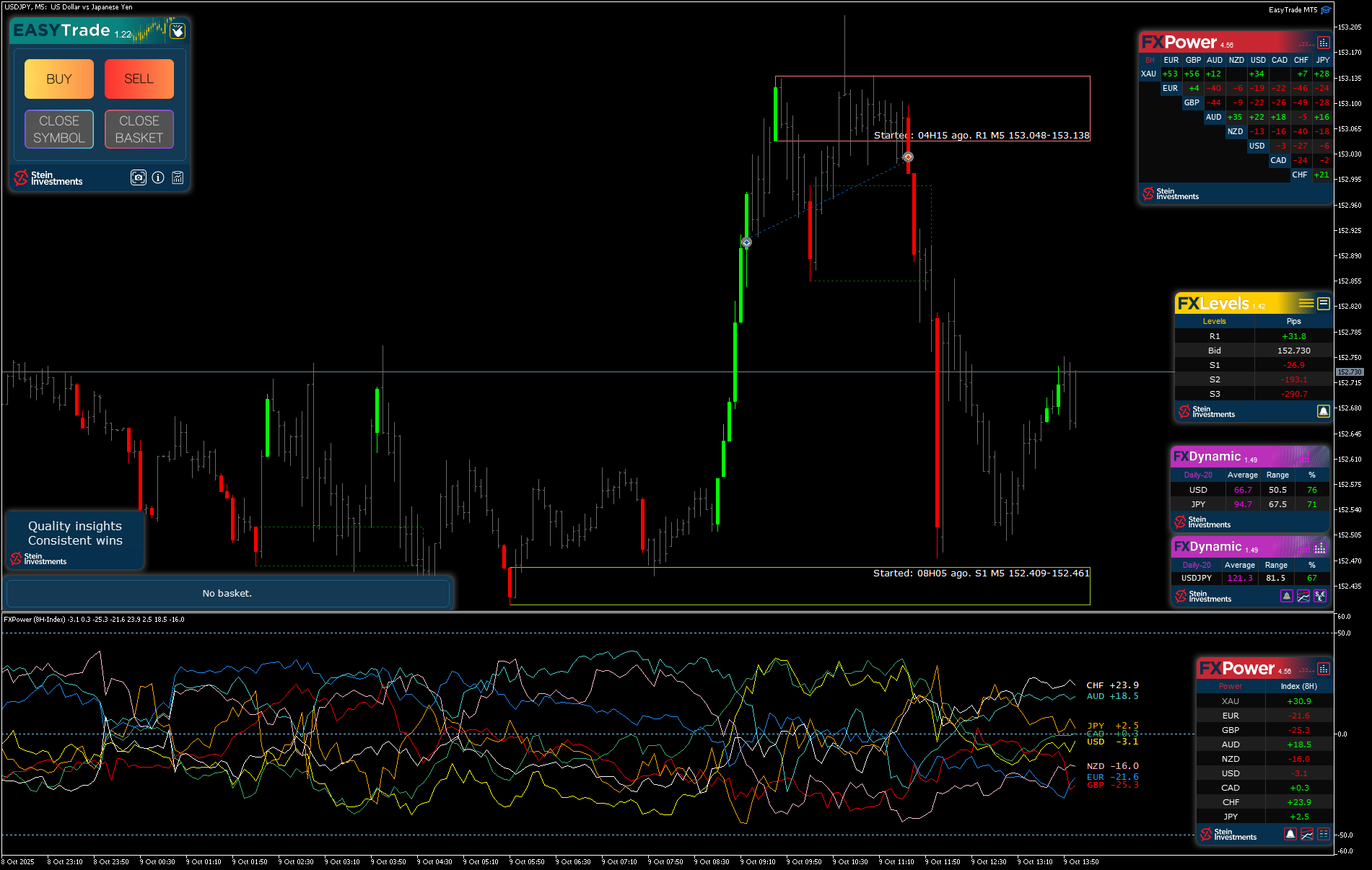Click the -49 cell in FXPower matrix
Image resolution: width=1372 pixels, height=870 pixels.
(1301, 103)
